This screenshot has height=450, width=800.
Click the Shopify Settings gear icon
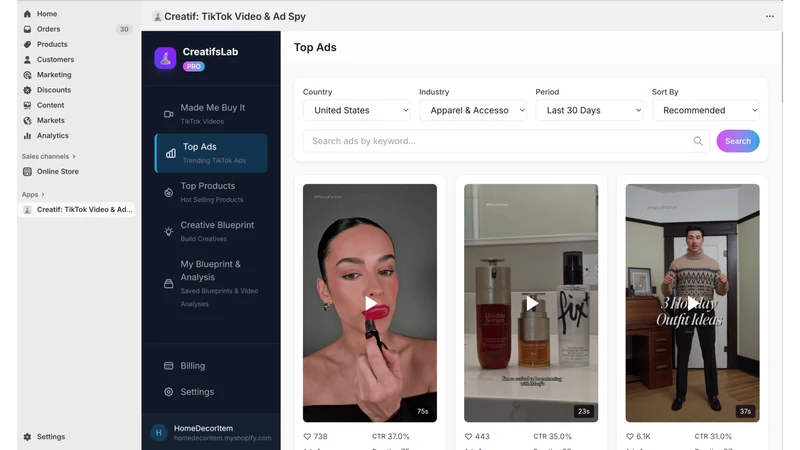[x=27, y=437]
